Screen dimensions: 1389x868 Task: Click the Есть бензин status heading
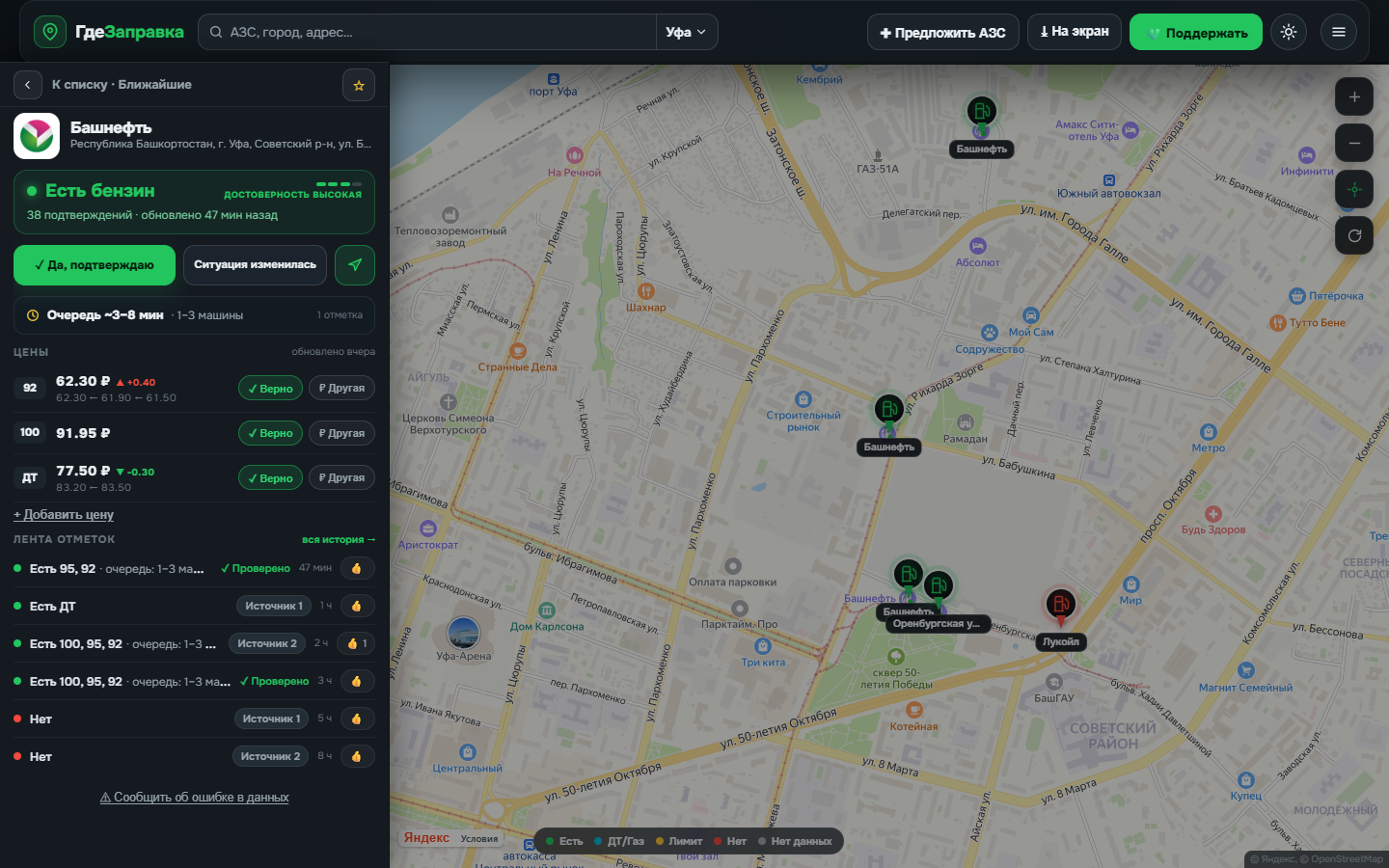(x=99, y=191)
